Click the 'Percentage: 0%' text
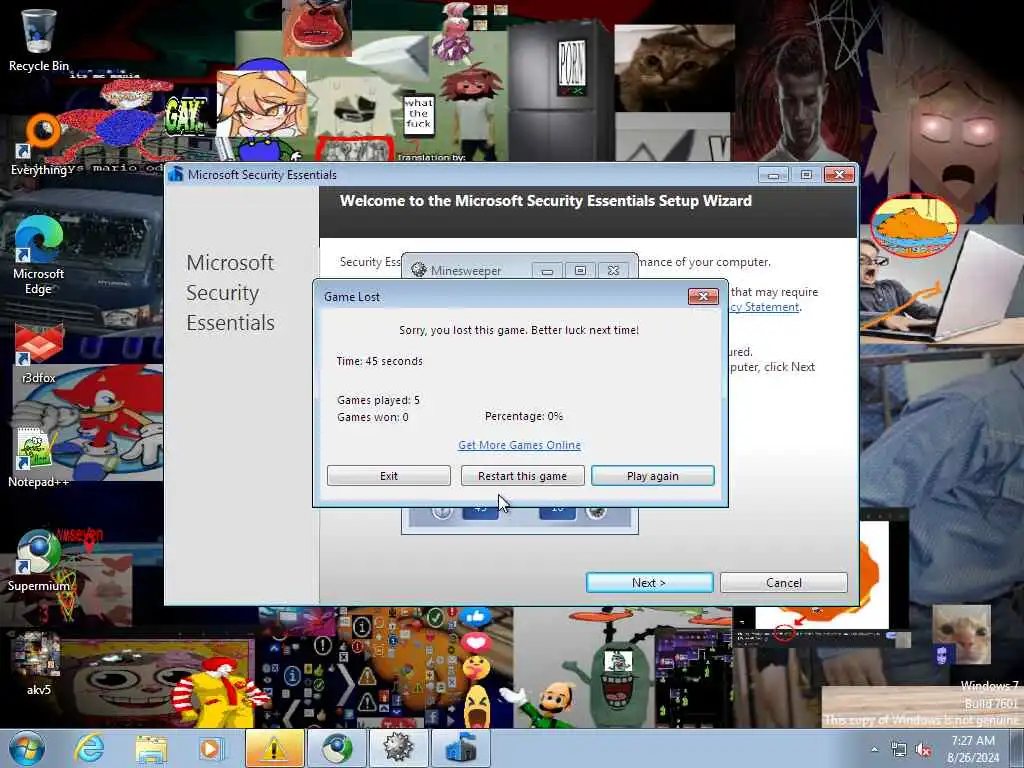 point(524,416)
